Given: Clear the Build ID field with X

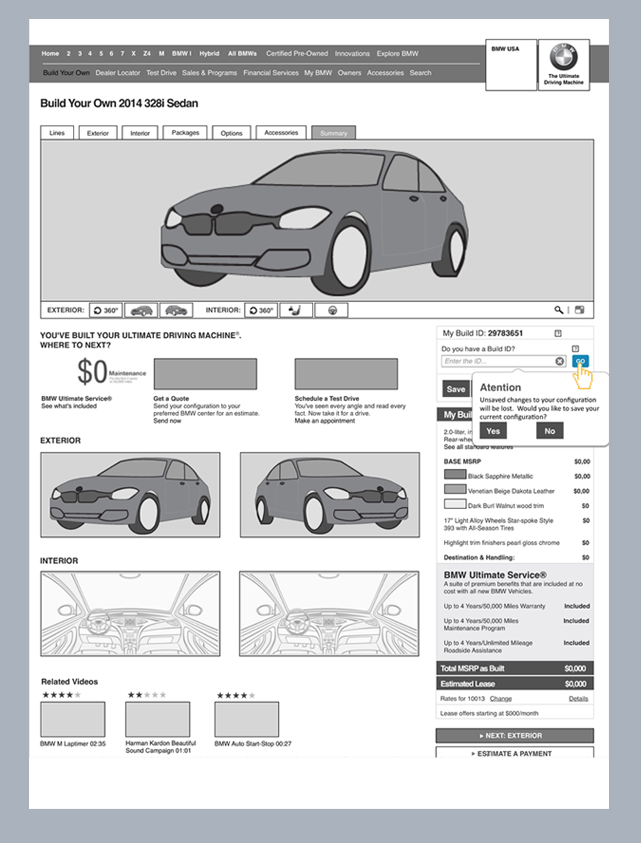Looking at the screenshot, I should coord(559,361).
